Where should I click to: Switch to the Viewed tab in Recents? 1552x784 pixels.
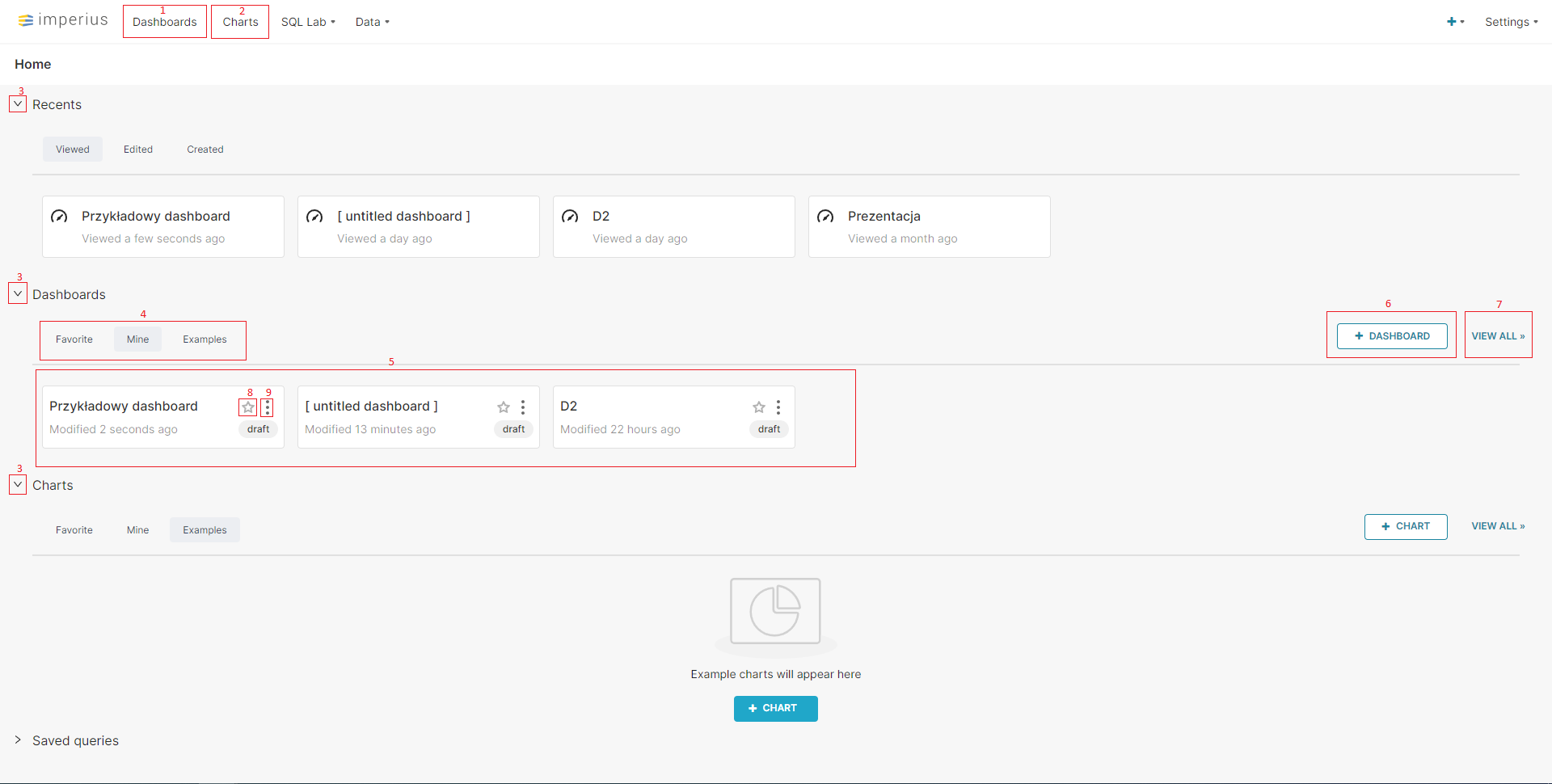(x=73, y=150)
